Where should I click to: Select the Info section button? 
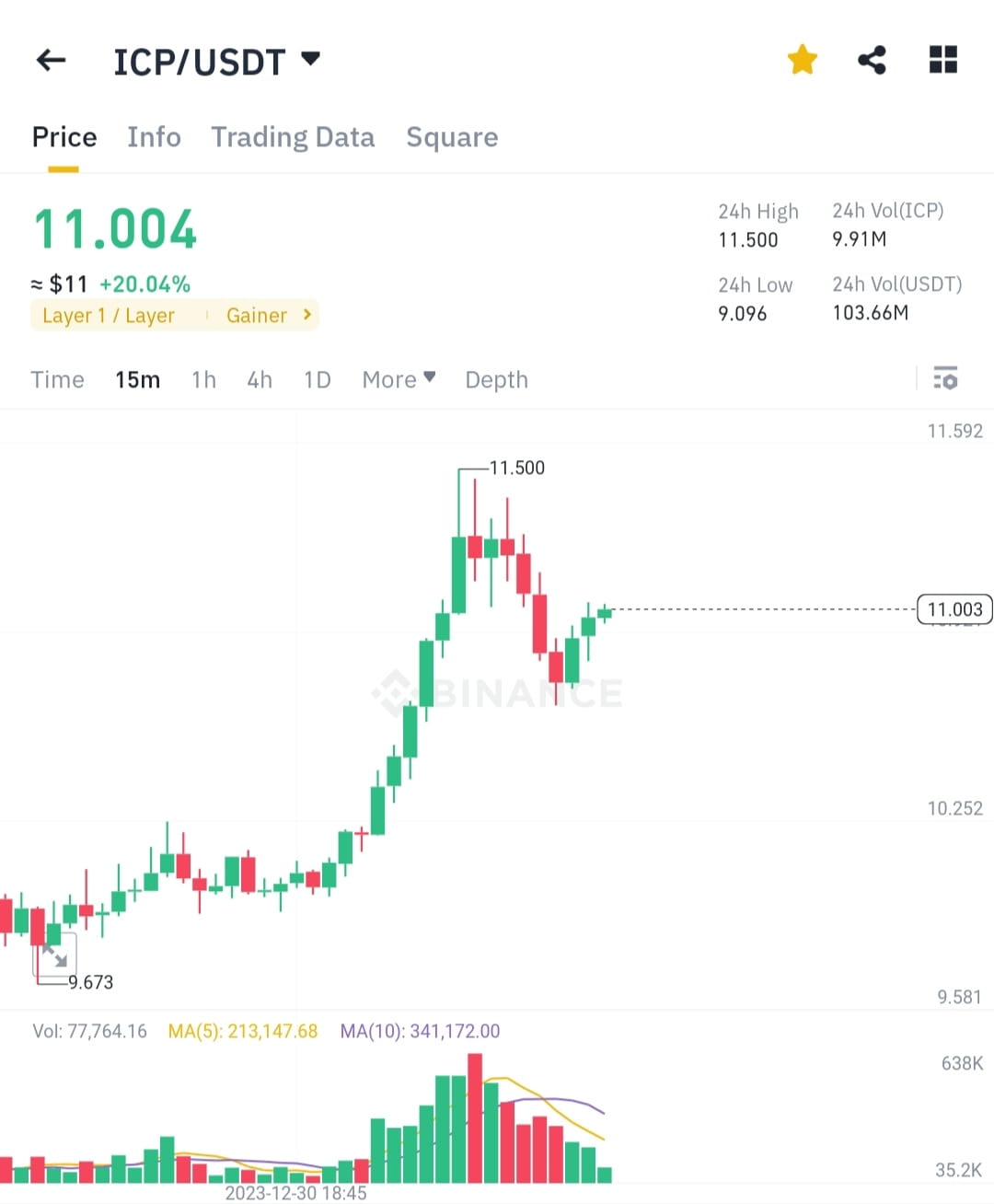154,136
